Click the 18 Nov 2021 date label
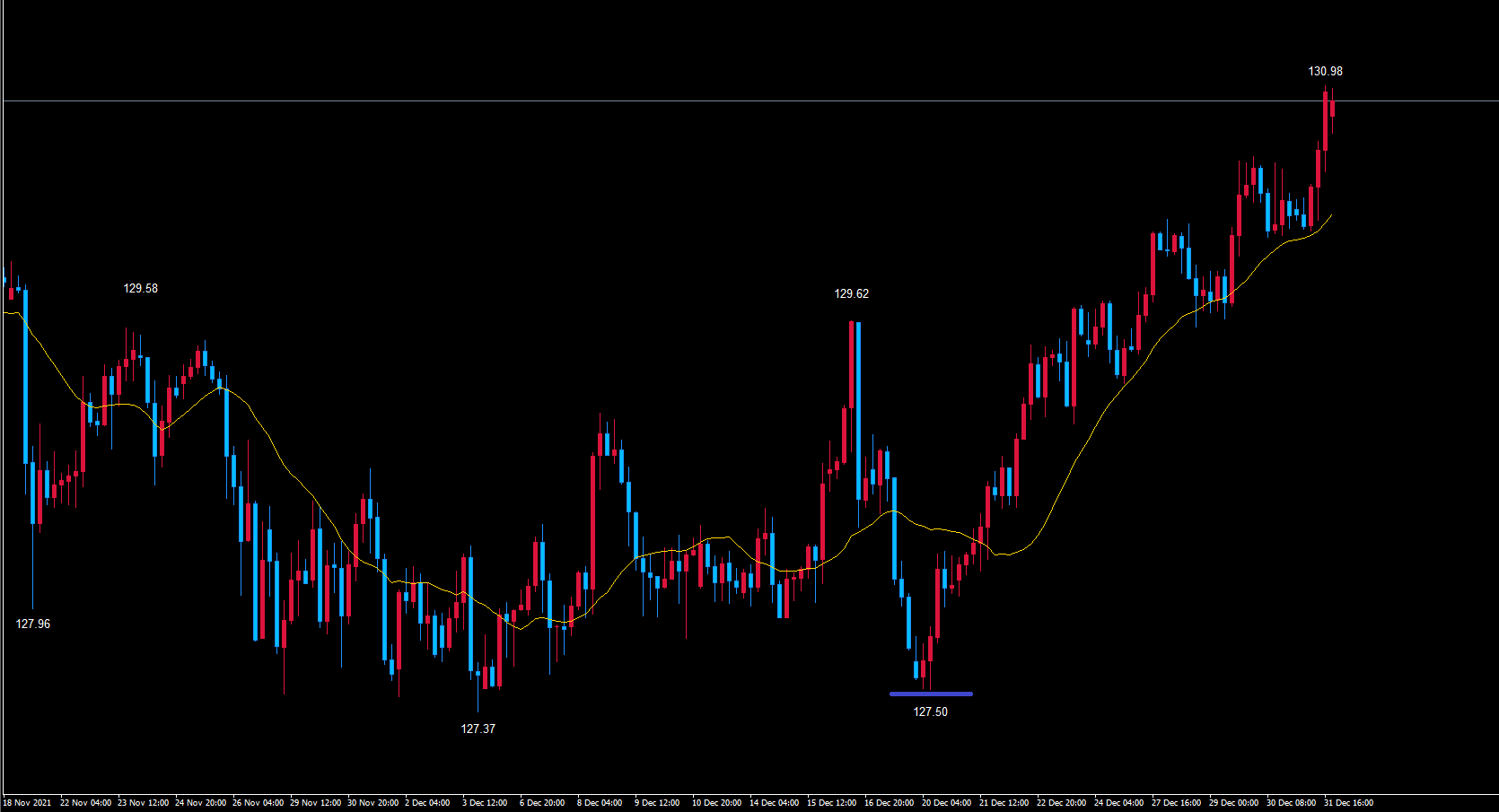Image resolution: width=1499 pixels, height=812 pixels. 27,802
